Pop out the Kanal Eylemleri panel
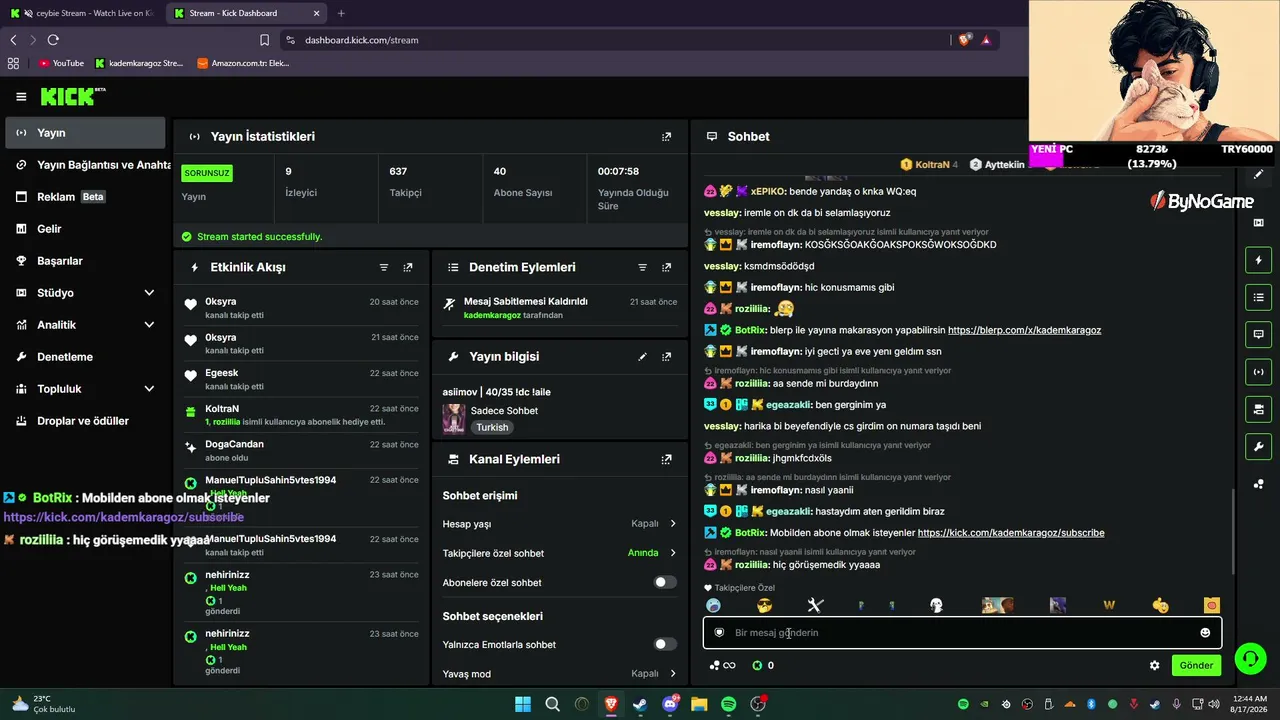This screenshot has width=1280, height=720. 667,459
